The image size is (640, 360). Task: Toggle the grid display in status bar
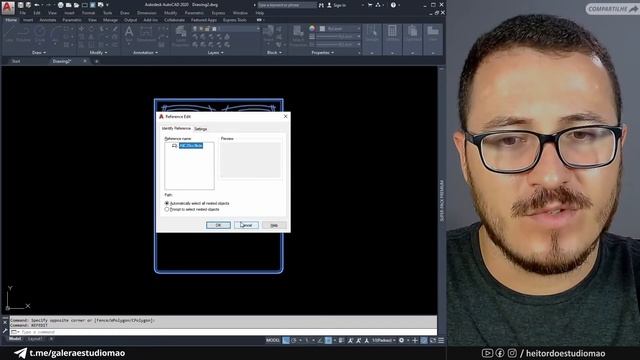coord(286,340)
